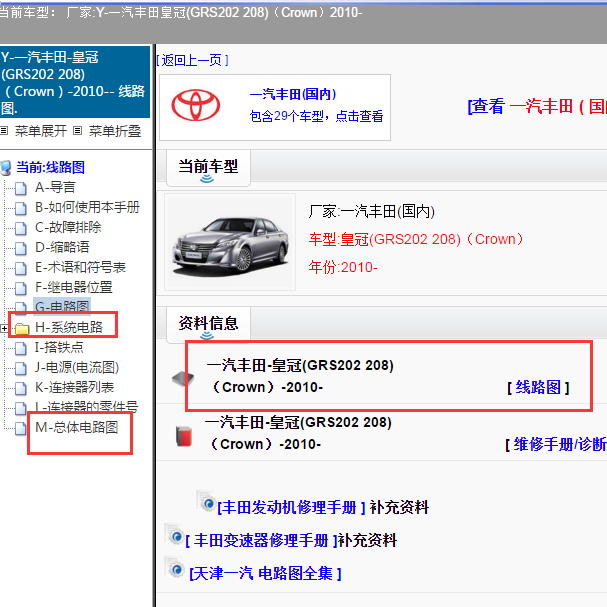Open E-术语和符号表 in the tree
This screenshot has height=607, width=607.
click(80, 267)
